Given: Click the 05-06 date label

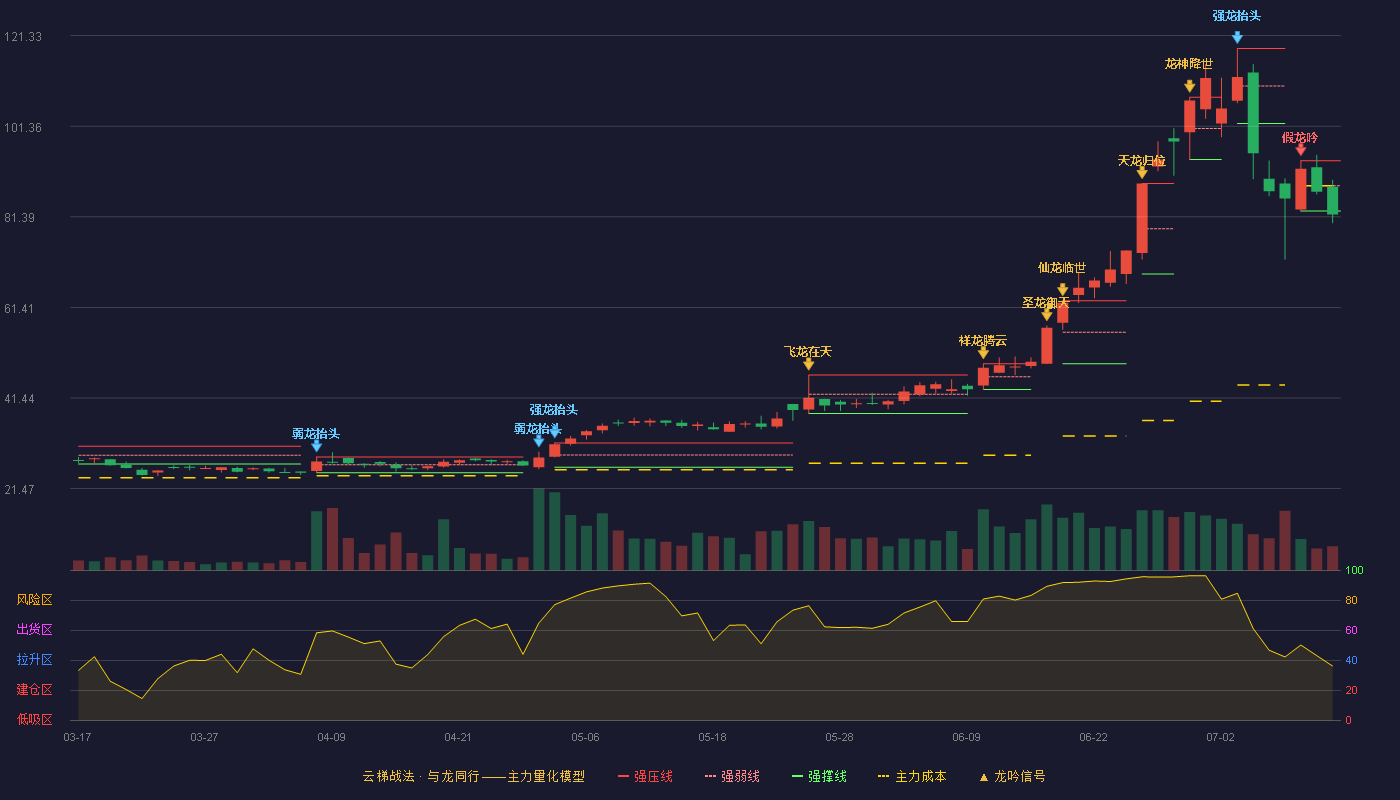Looking at the screenshot, I should (585, 737).
